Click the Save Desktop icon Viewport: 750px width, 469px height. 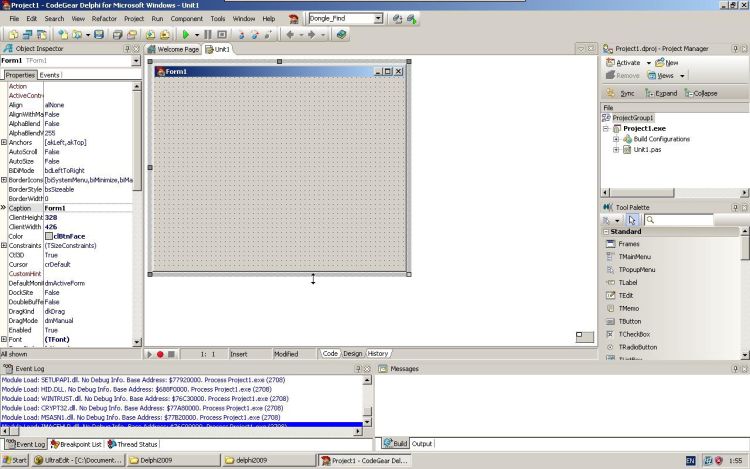tap(397, 19)
